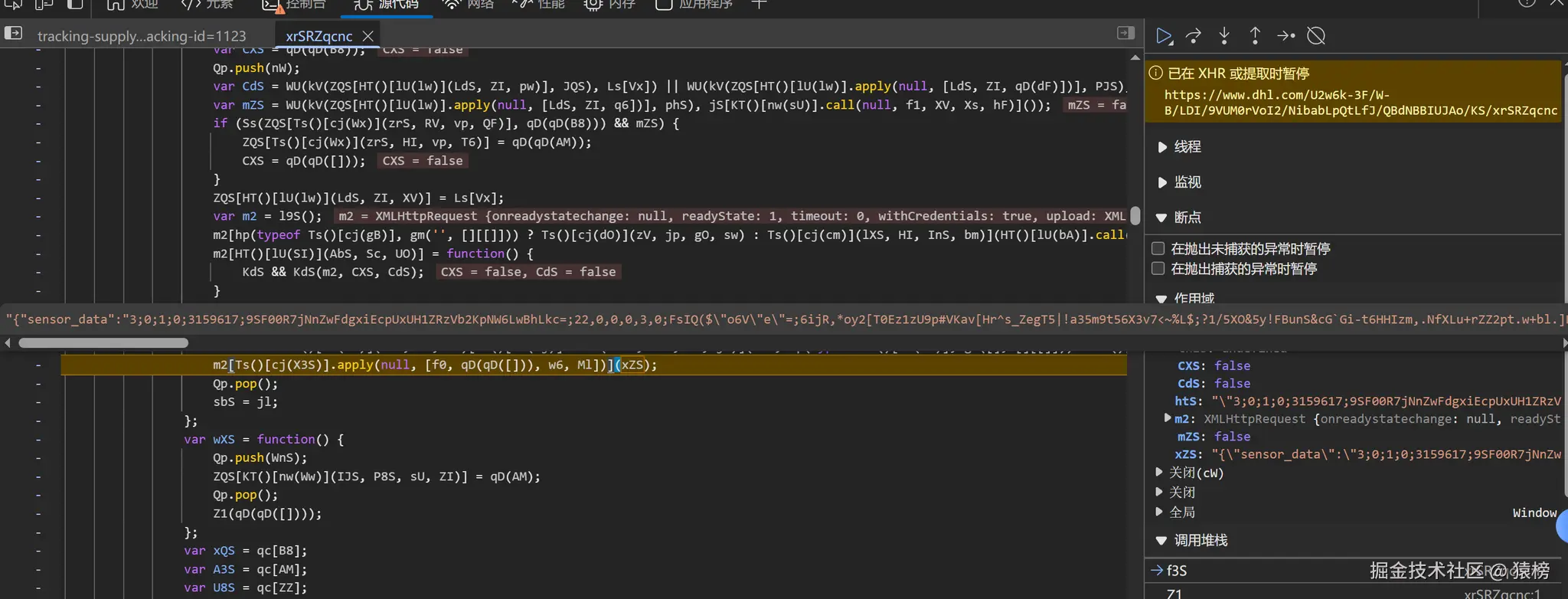Open the 内存 (Memory) tab
This screenshot has height=599, width=1568.
tap(610, 5)
